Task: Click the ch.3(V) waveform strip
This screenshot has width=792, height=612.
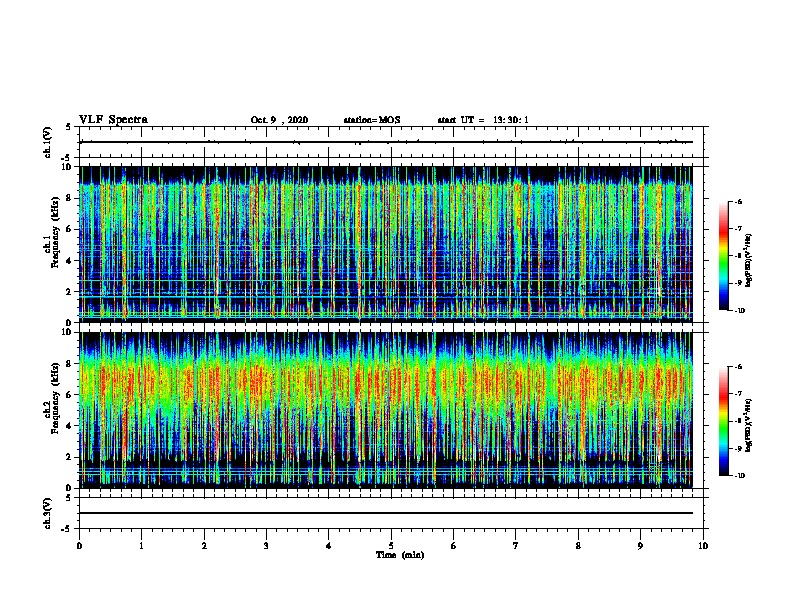Action: coord(391,513)
